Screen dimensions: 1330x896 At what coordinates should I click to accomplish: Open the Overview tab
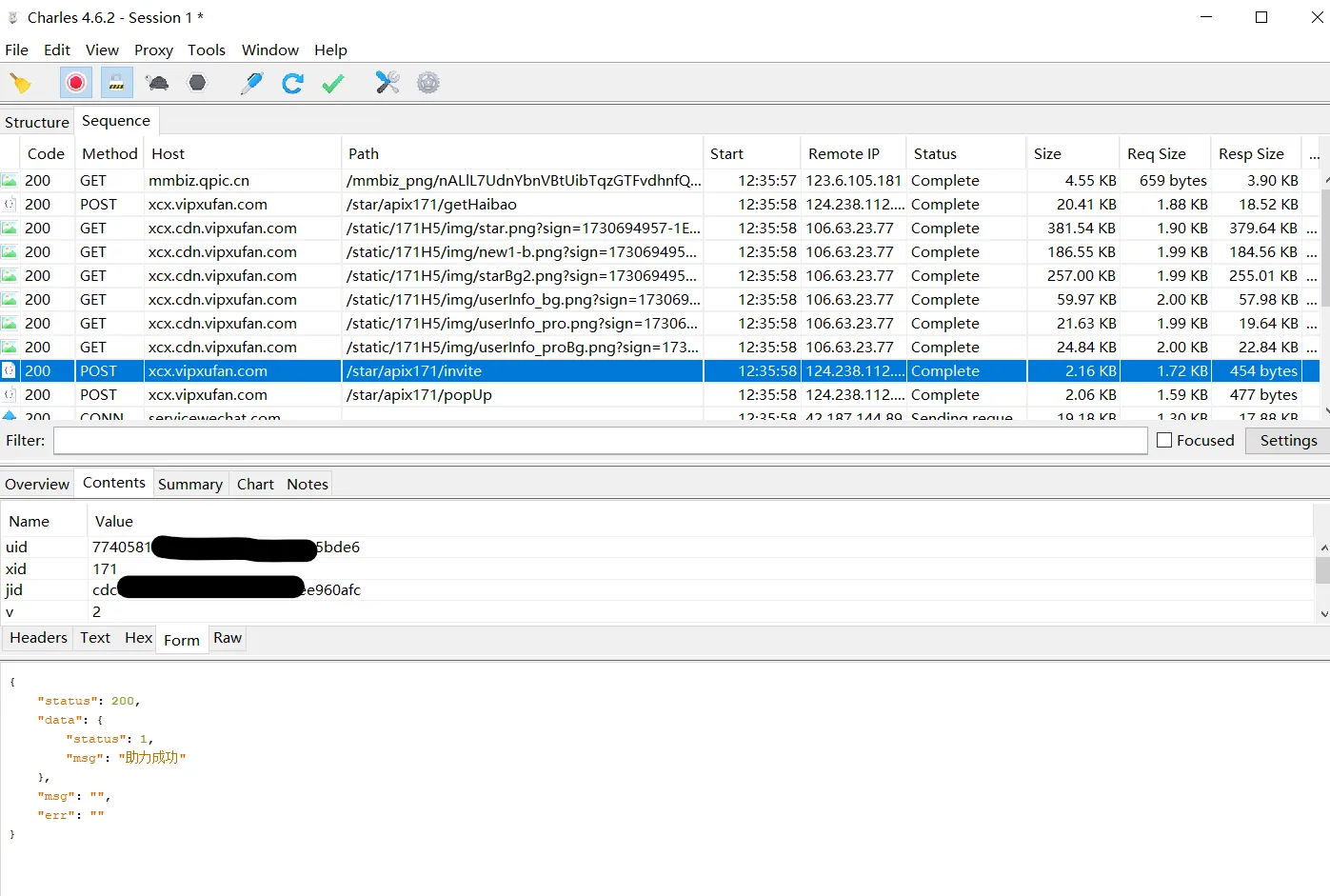click(37, 484)
